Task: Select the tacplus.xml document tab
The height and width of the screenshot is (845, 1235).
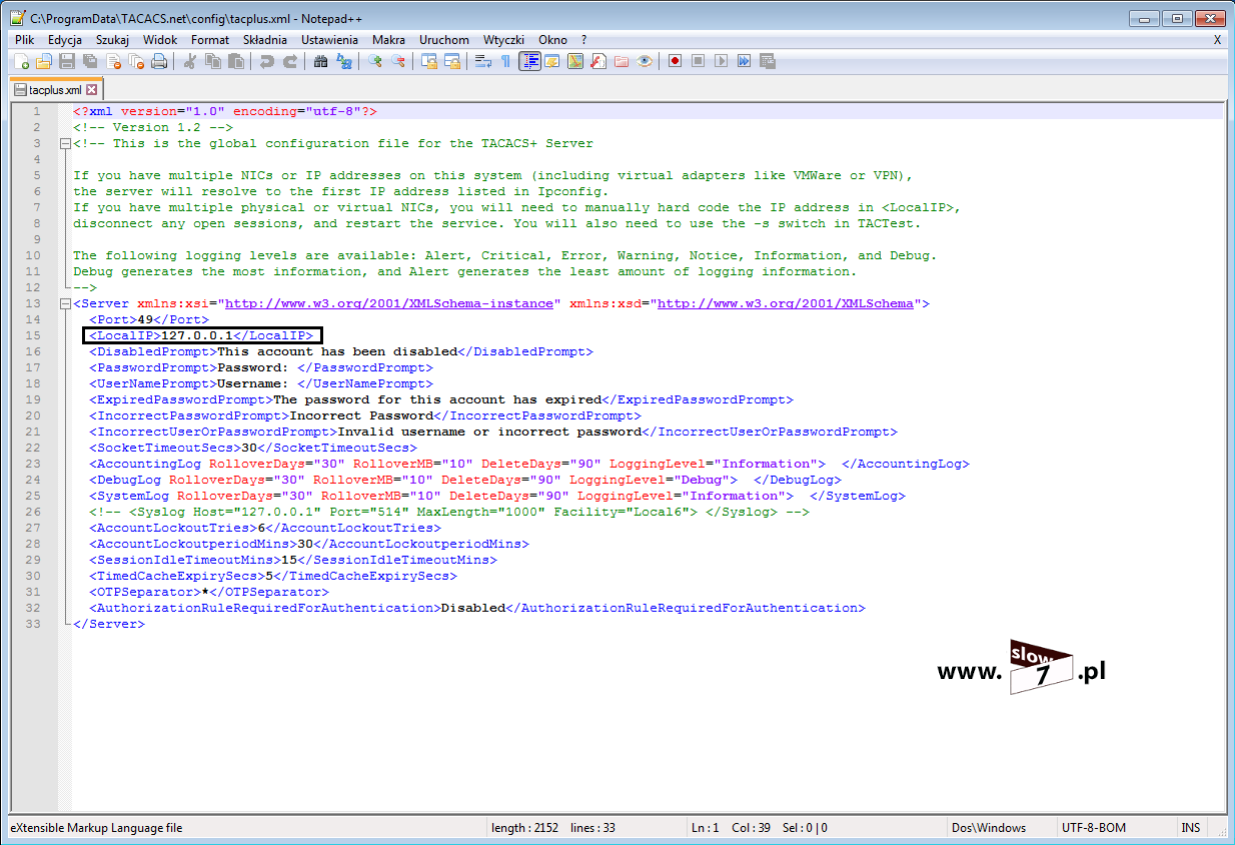Action: pos(55,90)
